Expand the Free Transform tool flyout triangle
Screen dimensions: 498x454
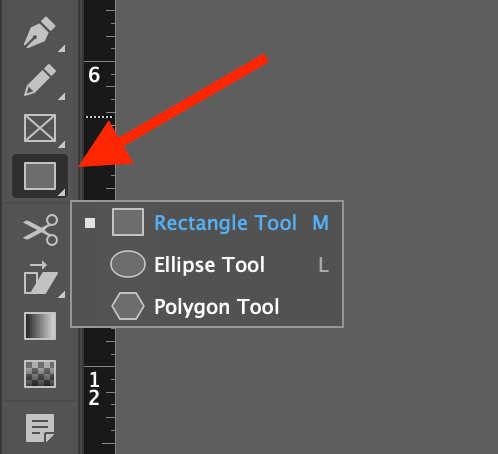point(62,295)
